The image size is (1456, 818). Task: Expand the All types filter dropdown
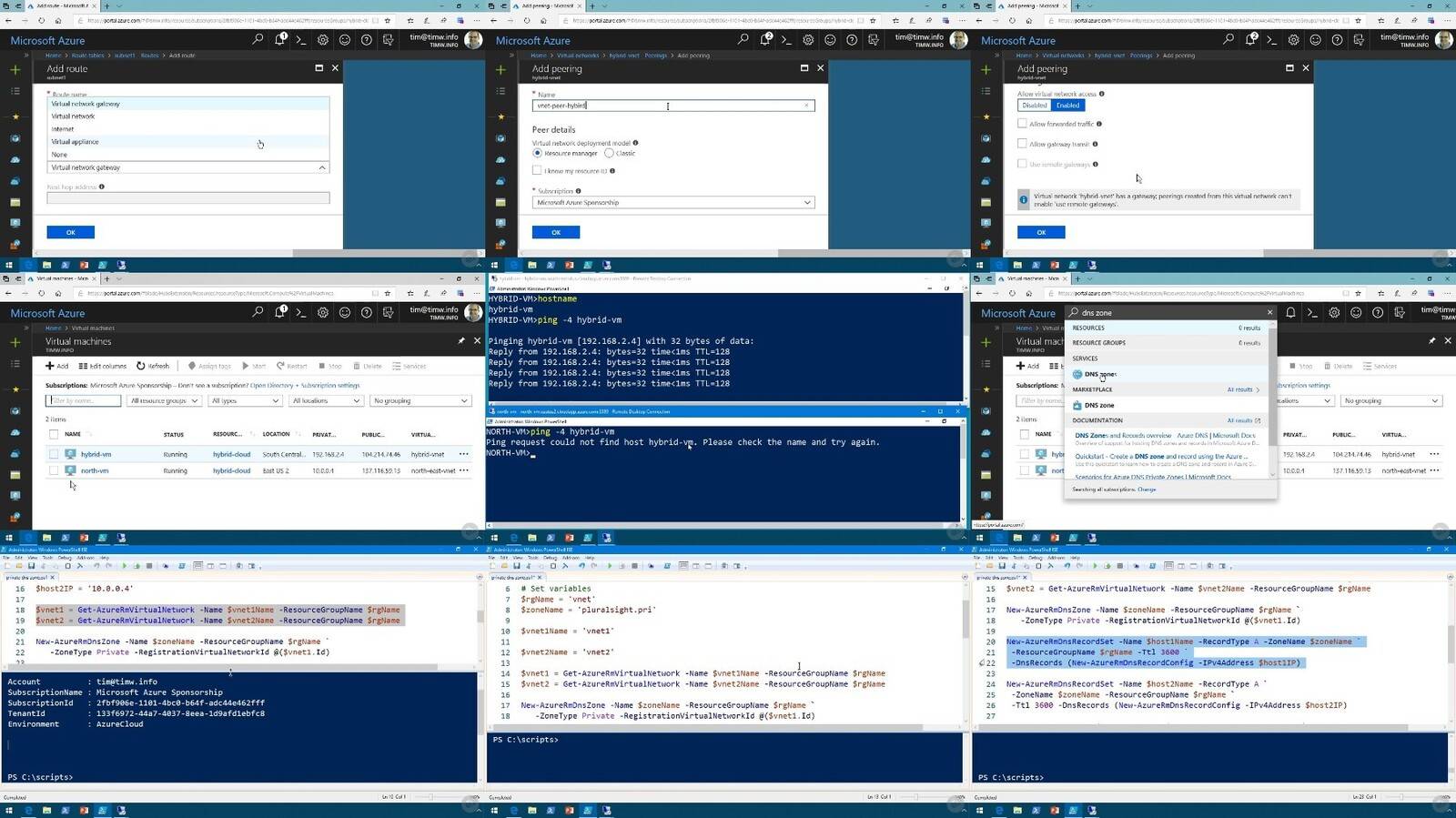pos(244,400)
